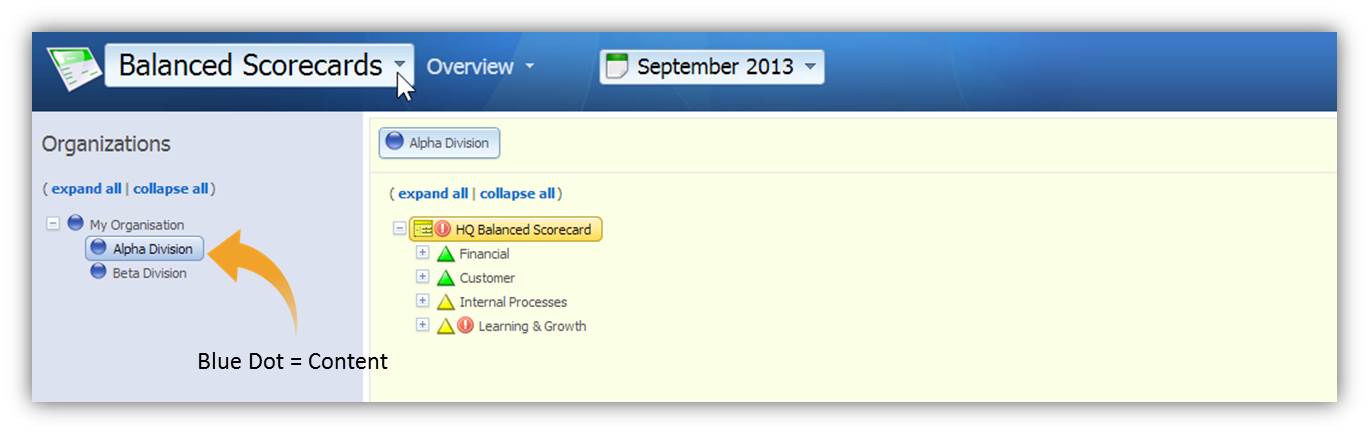1369x434 pixels.
Task: Click the calendar icon beside September 2013
Action: tap(618, 67)
